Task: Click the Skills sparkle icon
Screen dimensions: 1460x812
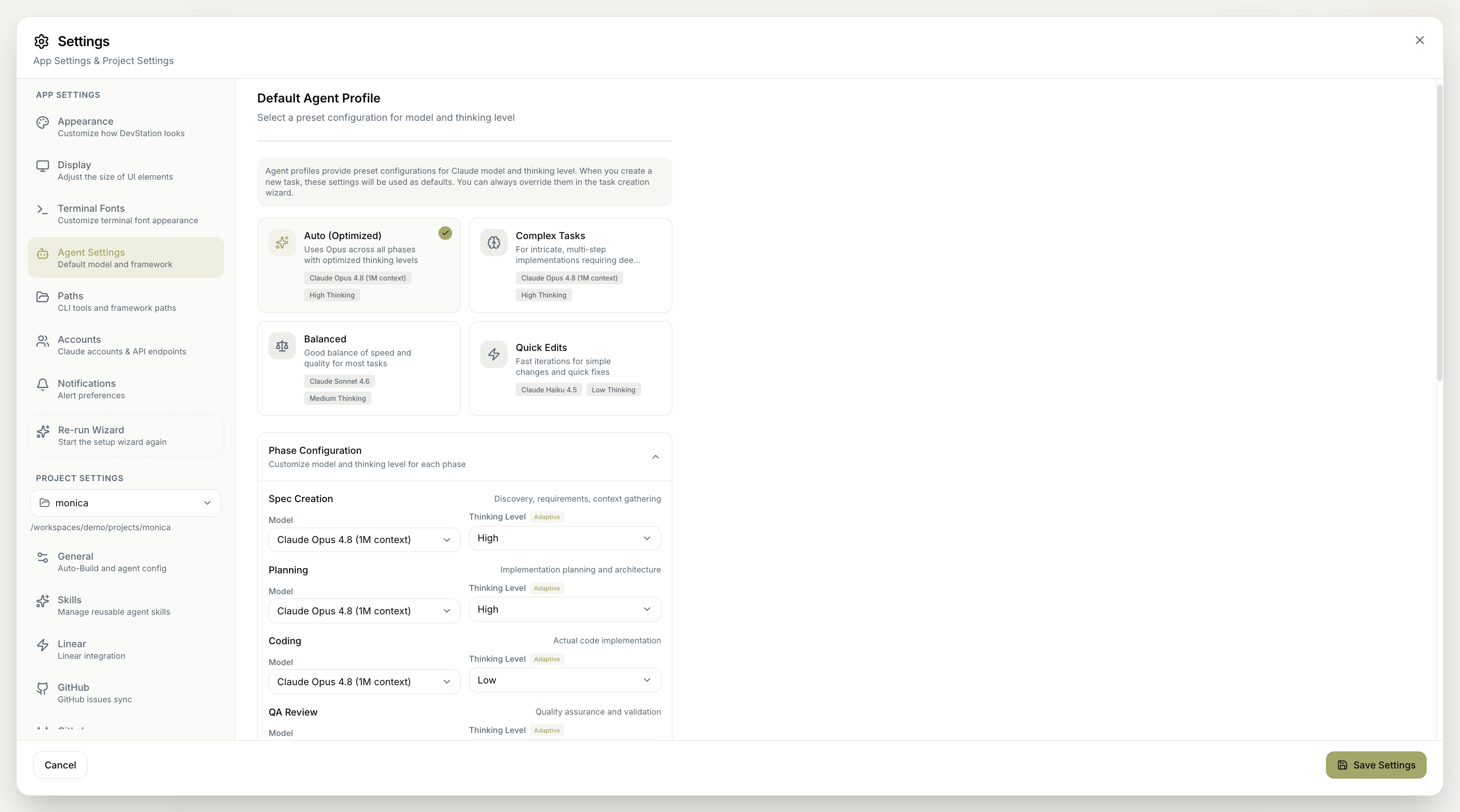Action: coord(43,601)
